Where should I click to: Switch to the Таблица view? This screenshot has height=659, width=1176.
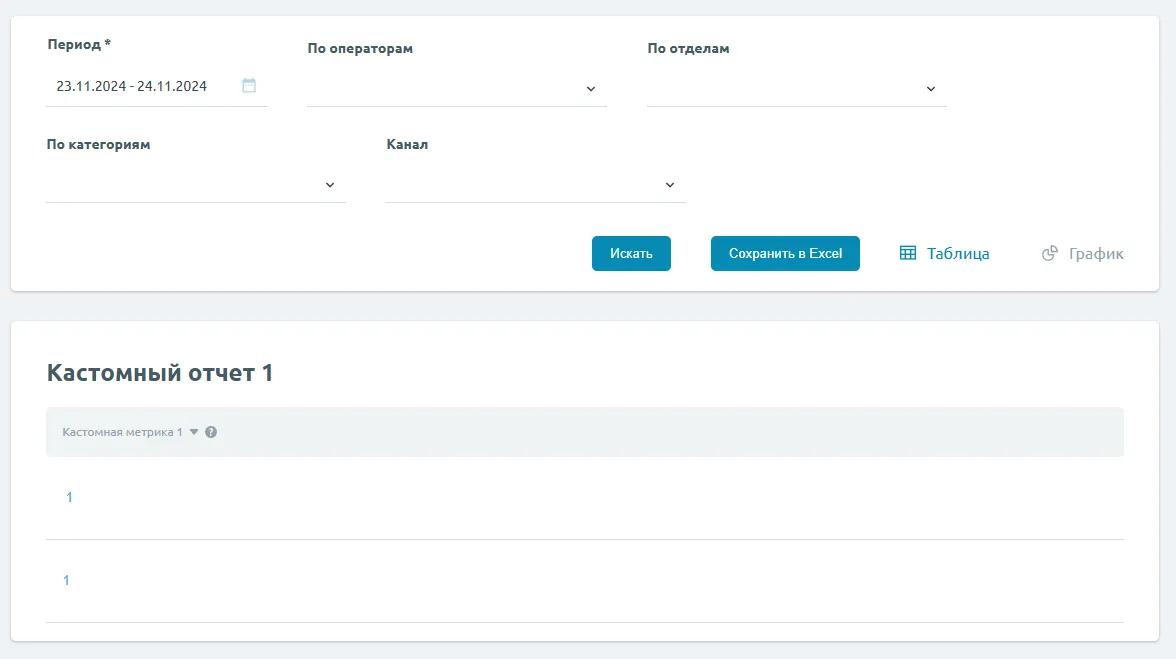tap(957, 254)
